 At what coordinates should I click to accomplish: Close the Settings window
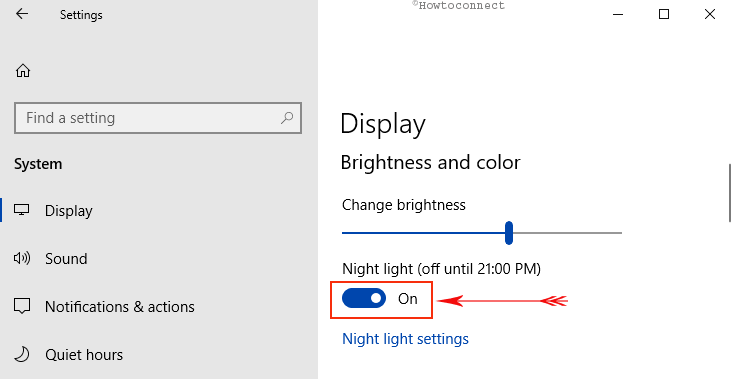click(710, 14)
